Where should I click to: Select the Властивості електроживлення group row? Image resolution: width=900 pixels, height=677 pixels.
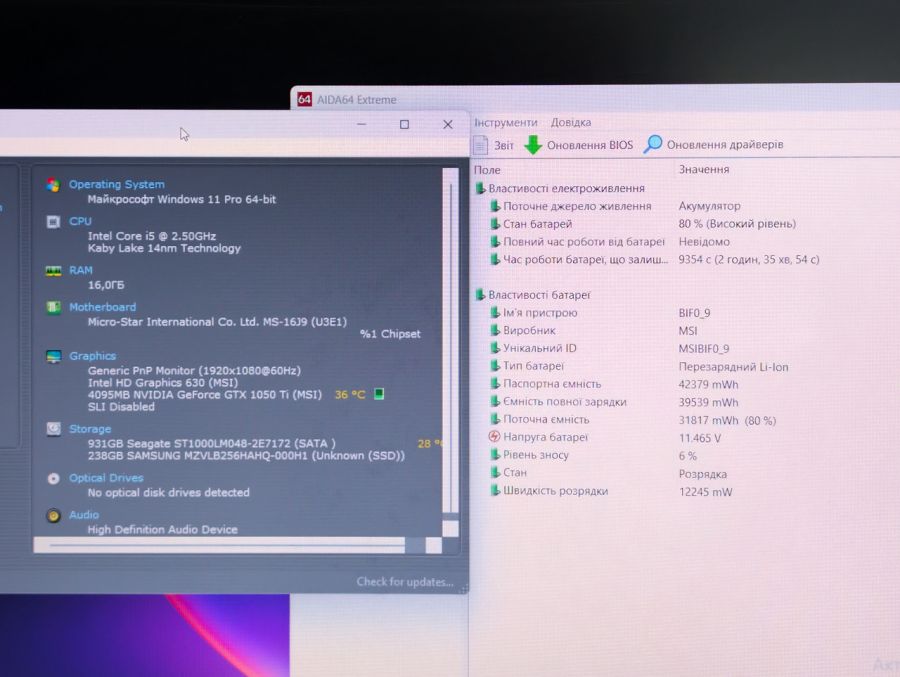(x=560, y=188)
